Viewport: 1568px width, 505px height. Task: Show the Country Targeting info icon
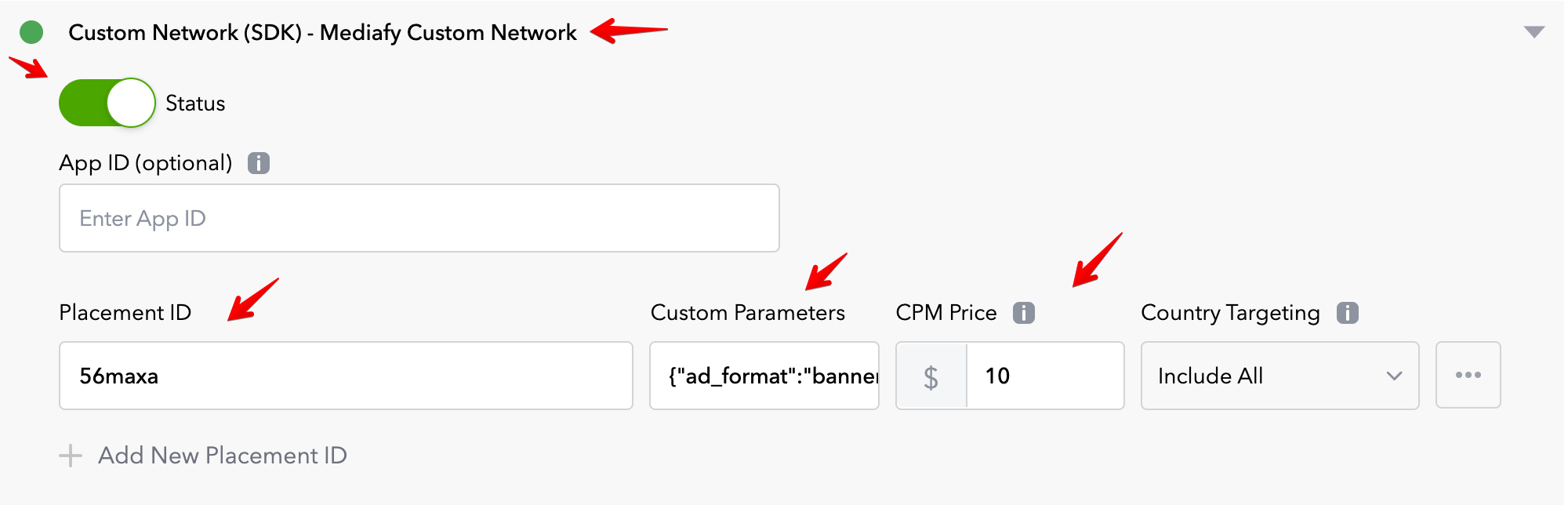(x=1348, y=313)
